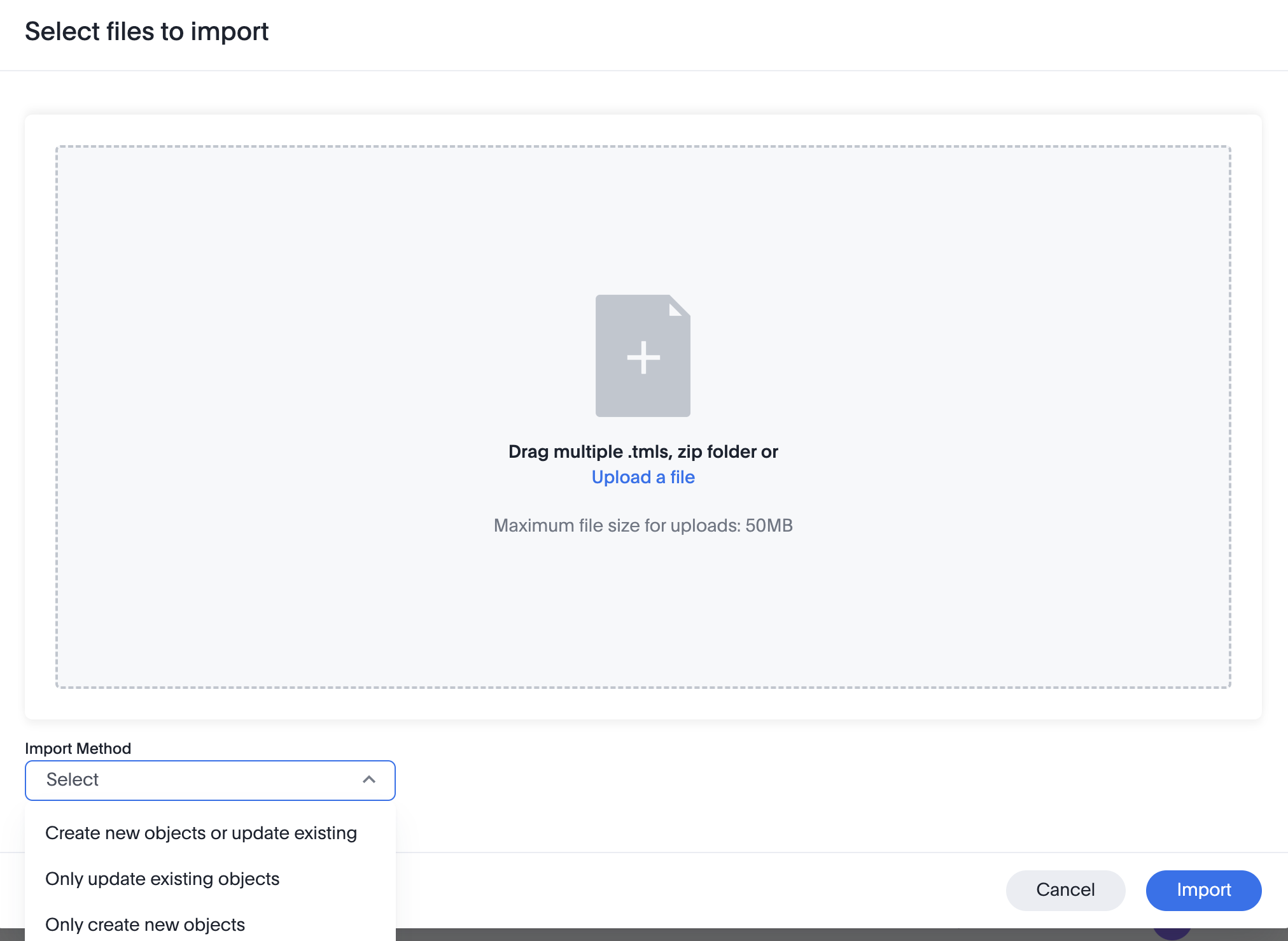The width and height of the screenshot is (1288, 941).
Task: Open the Upload a file link
Action: (x=643, y=477)
